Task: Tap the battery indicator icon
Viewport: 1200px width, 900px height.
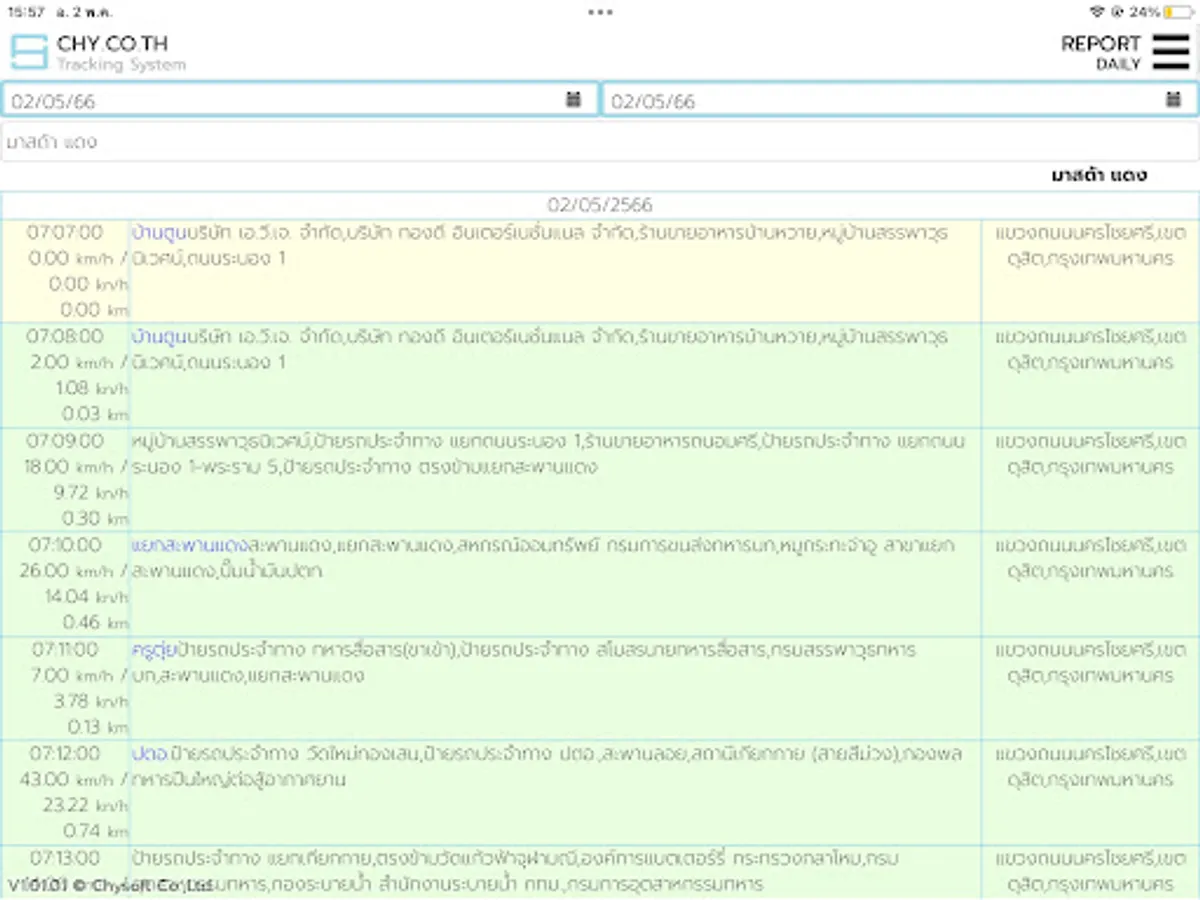Action: pos(1178,12)
